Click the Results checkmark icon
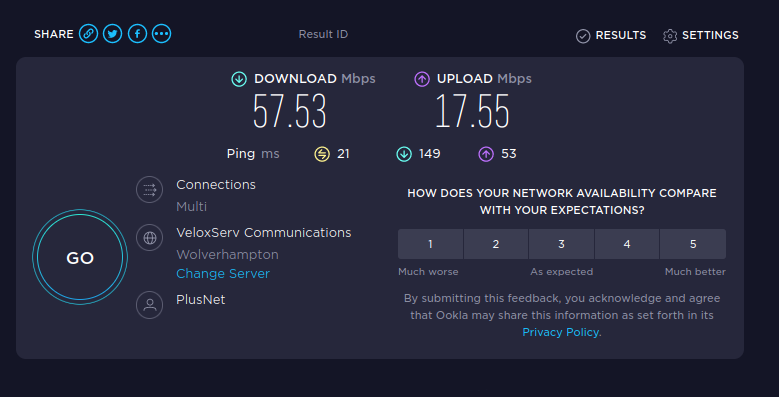Image resolution: width=779 pixels, height=397 pixels. 583,36
